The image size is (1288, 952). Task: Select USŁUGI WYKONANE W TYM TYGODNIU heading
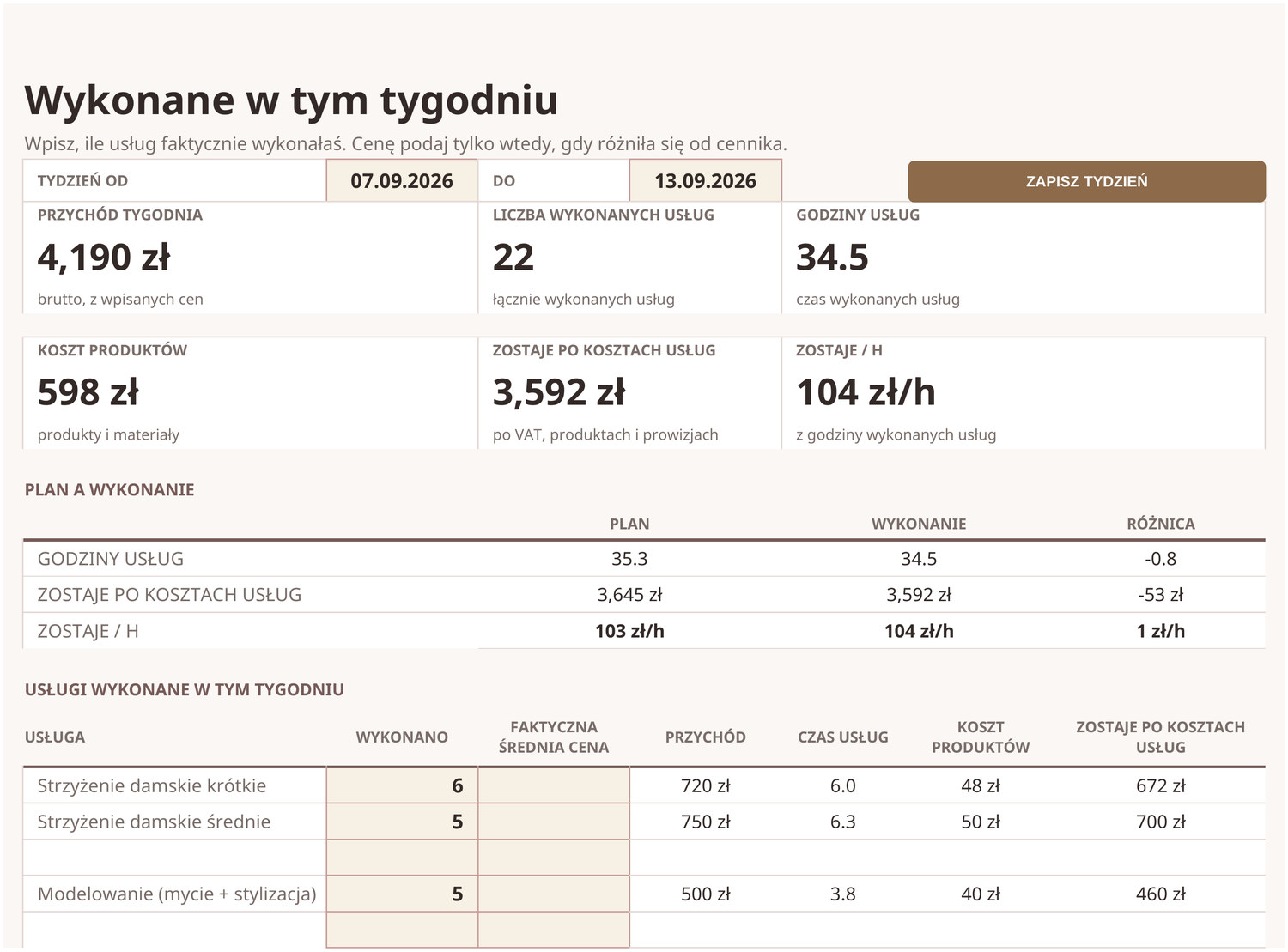click(x=184, y=689)
